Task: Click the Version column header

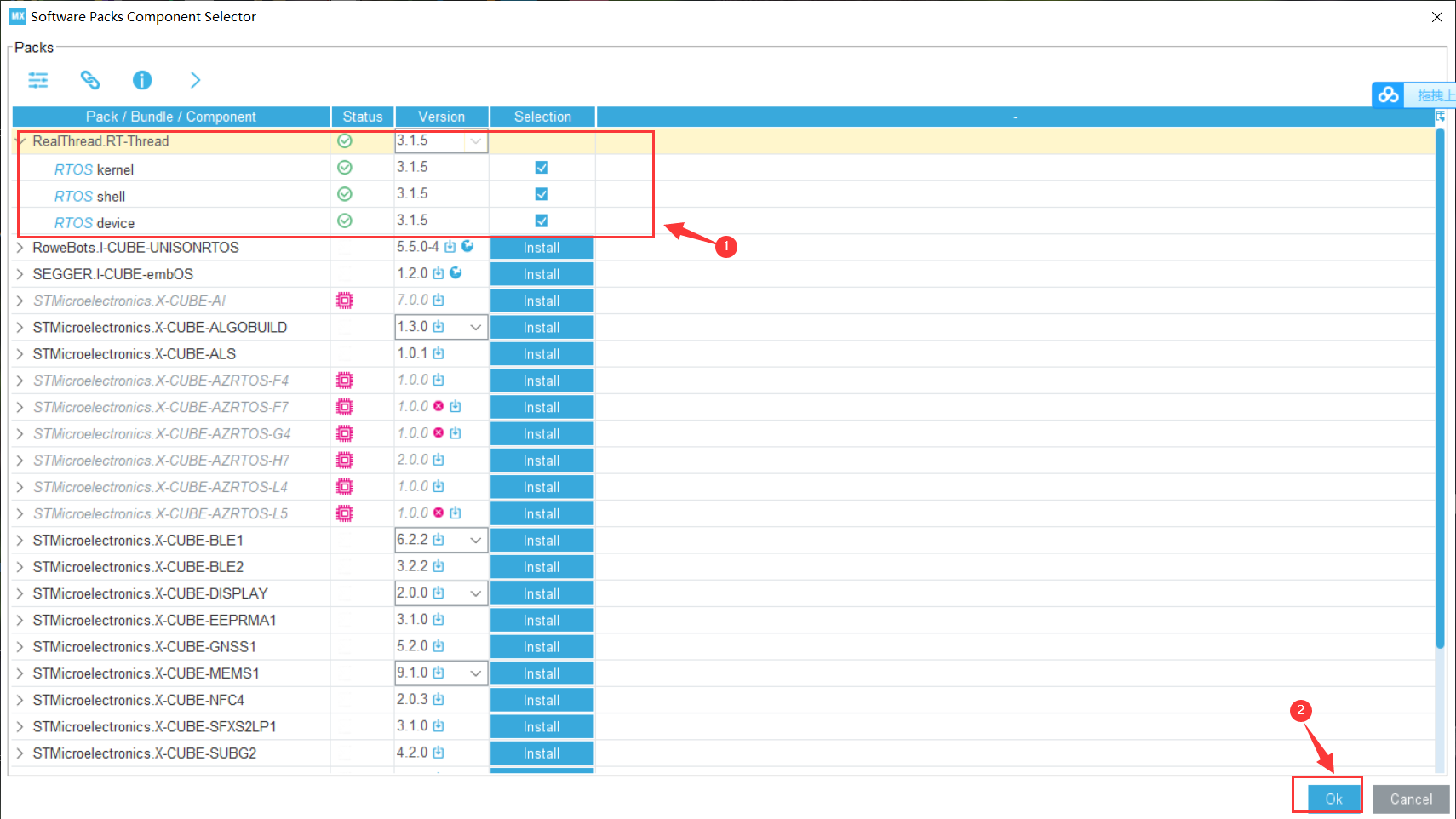Action: tap(442, 117)
